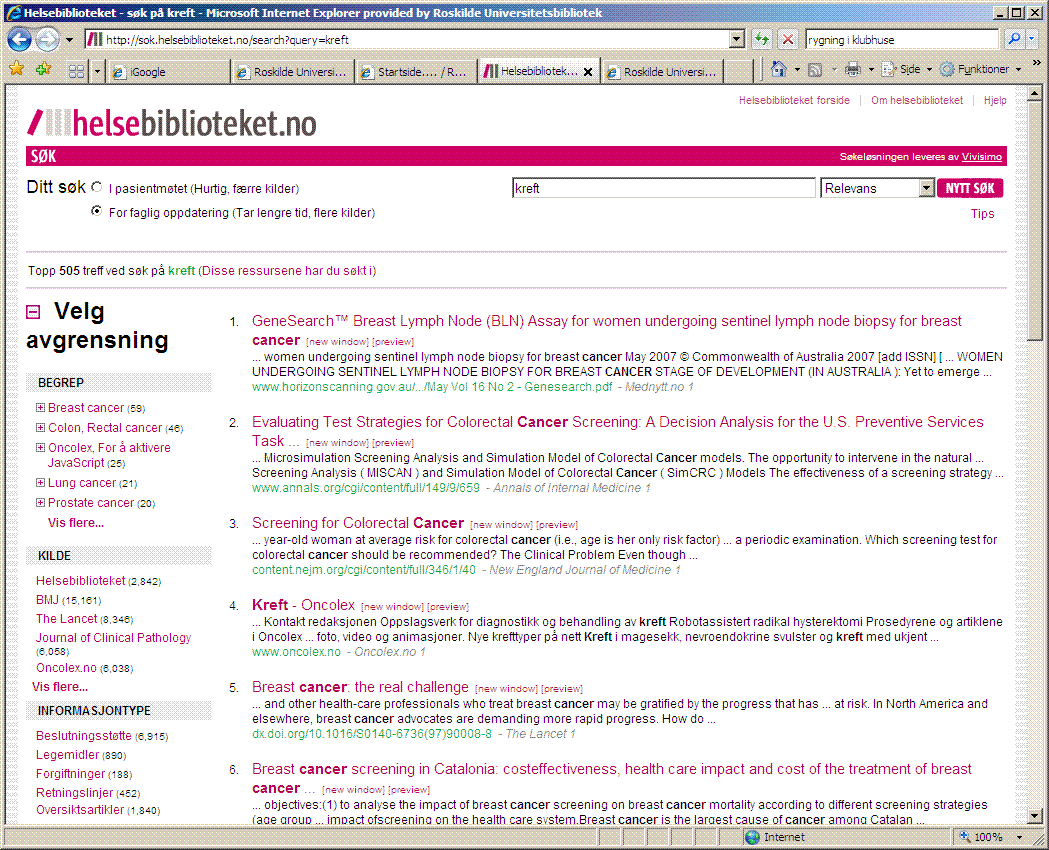Open the Quick Tabs grid icon
The image size is (1049, 850).
tap(76, 71)
